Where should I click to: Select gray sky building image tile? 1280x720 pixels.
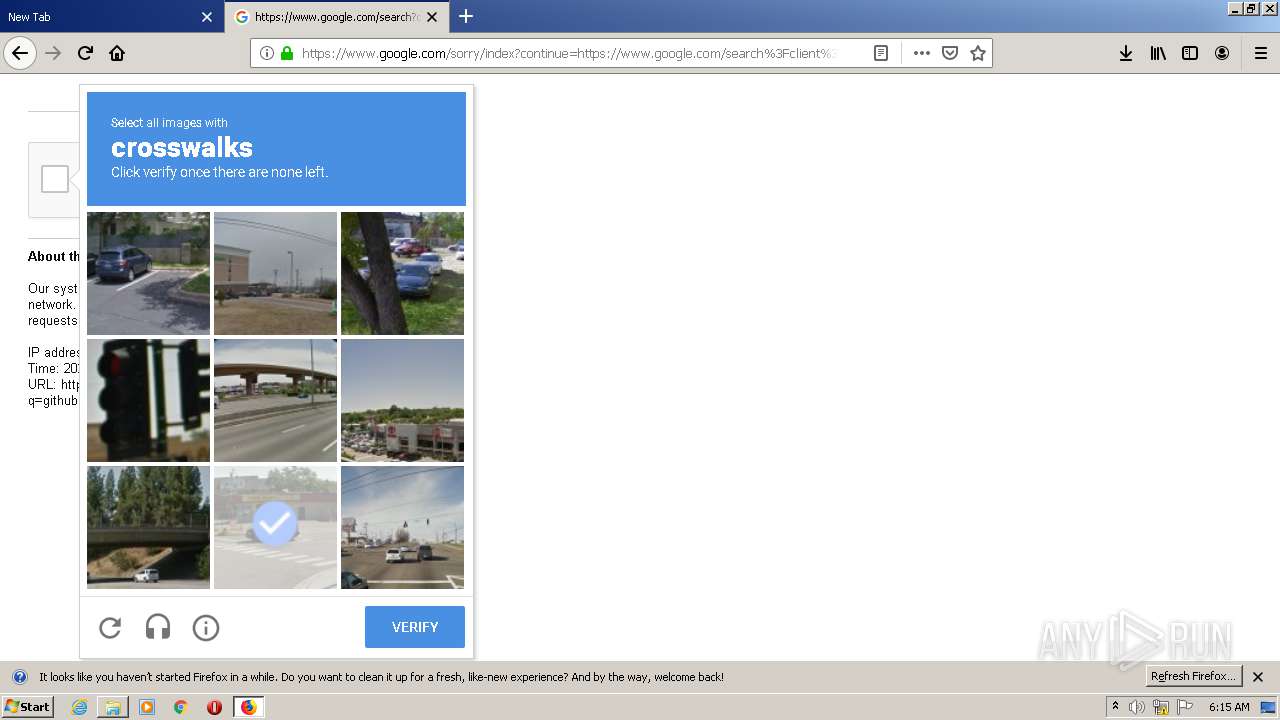pos(275,273)
